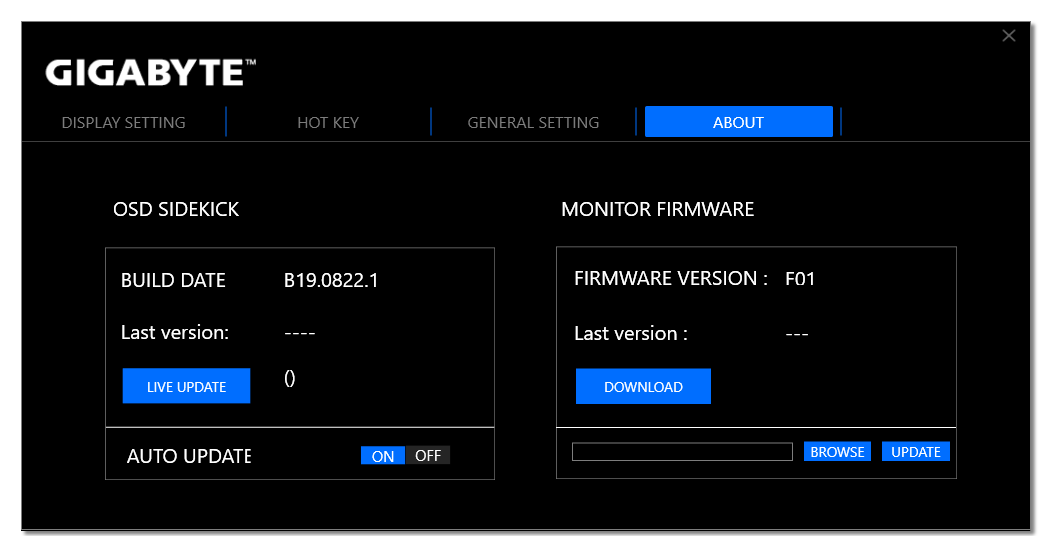Click the OSD Sidekick section heading

tap(176, 209)
